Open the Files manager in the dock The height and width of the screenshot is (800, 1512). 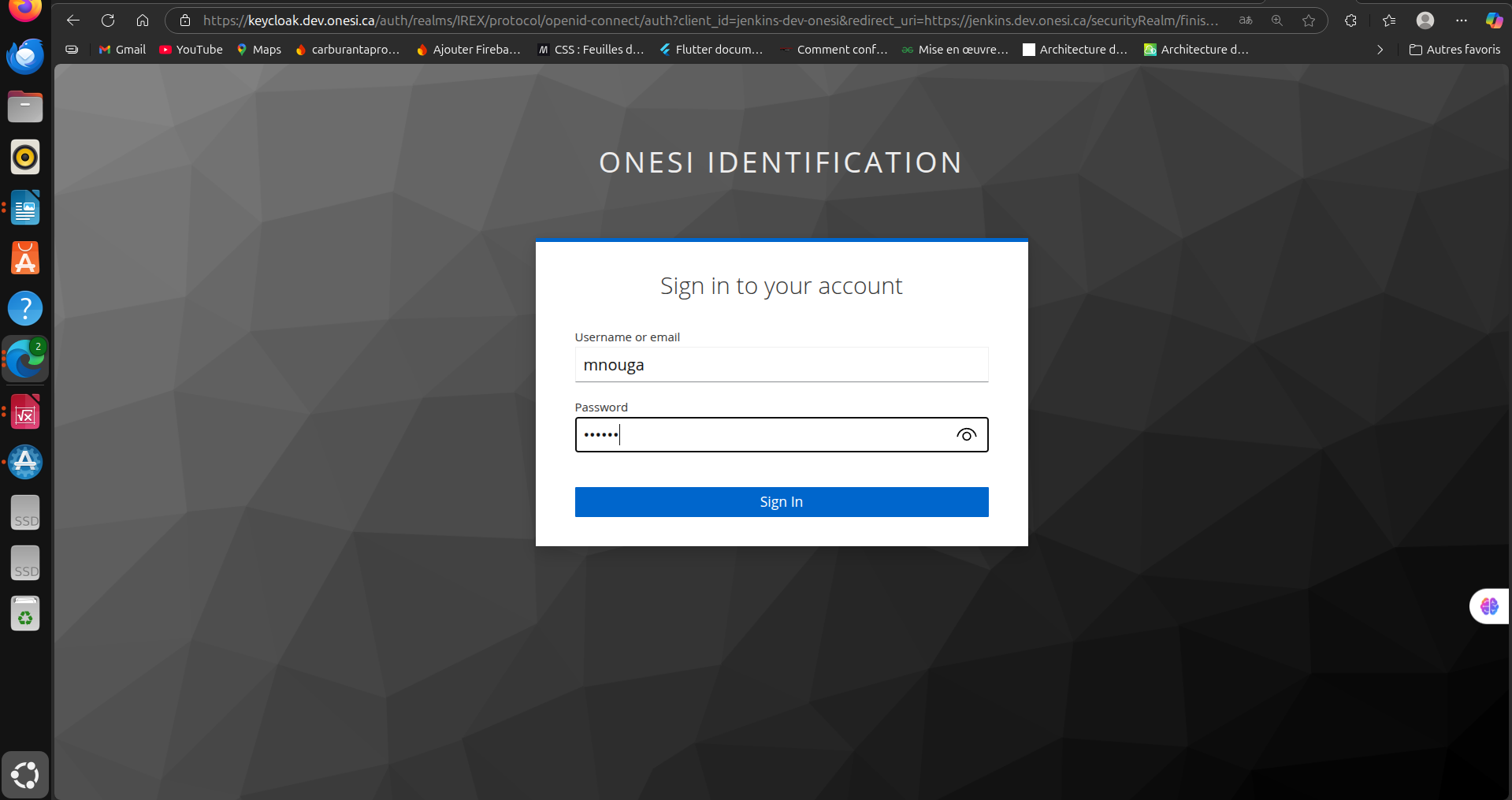click(25, 106)
